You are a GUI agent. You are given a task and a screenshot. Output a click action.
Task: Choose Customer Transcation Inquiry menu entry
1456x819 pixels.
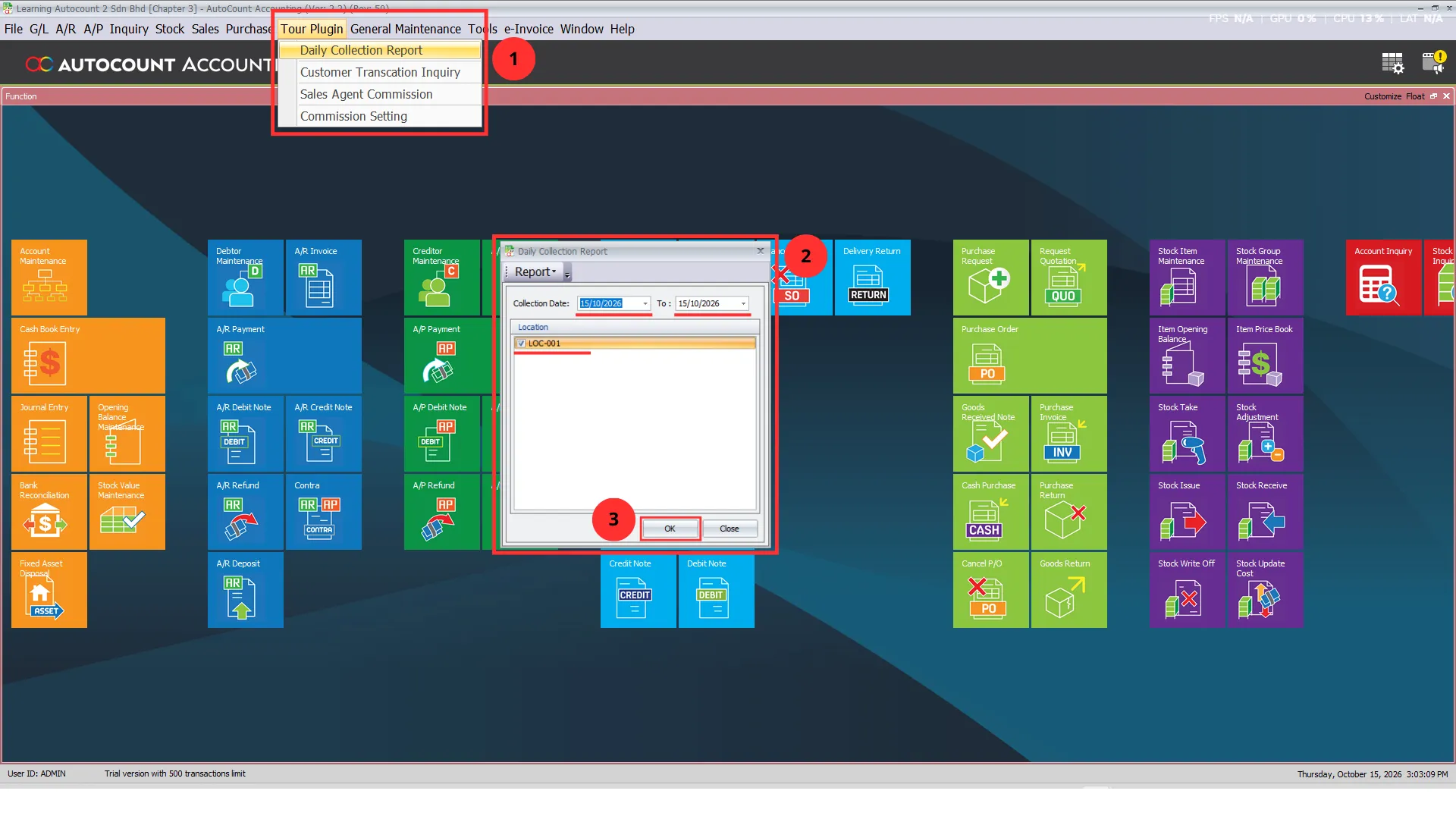point(380,72)
